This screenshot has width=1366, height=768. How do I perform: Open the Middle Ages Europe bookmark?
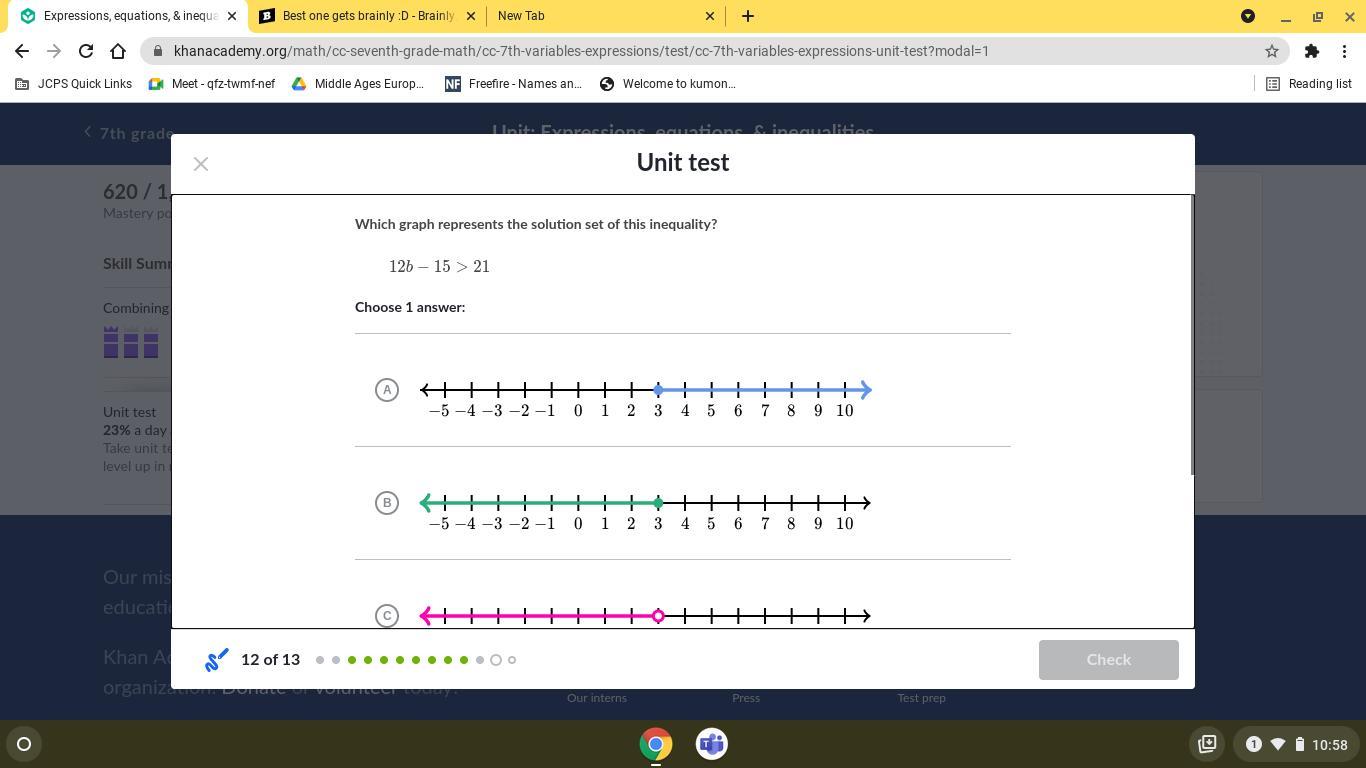coord(357,84)
